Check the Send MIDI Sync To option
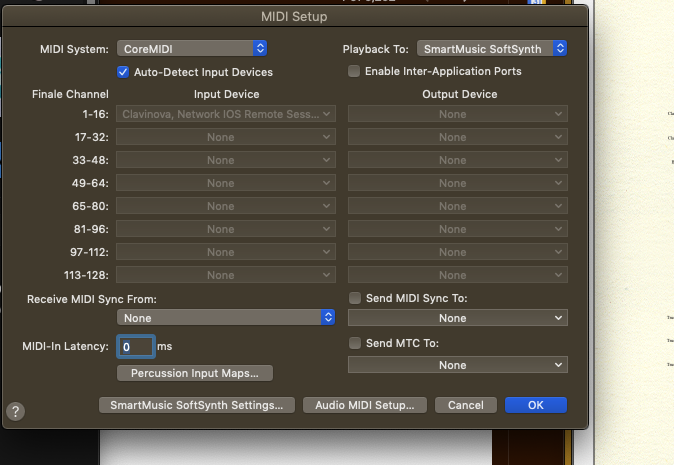The height and width of the screenshot is (465, 674). pyautogui.click(x=354, y=298)
